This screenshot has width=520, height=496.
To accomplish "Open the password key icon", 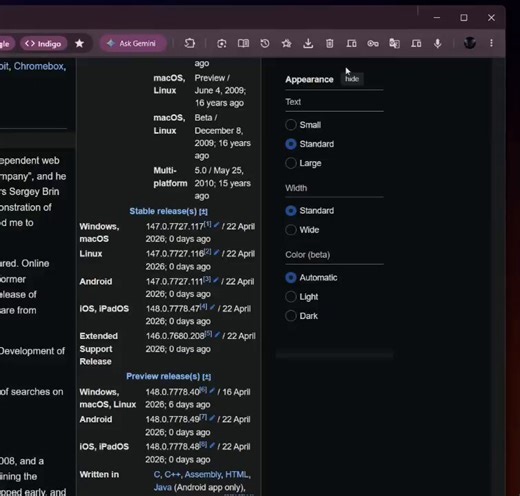I will tap(373, 43).
